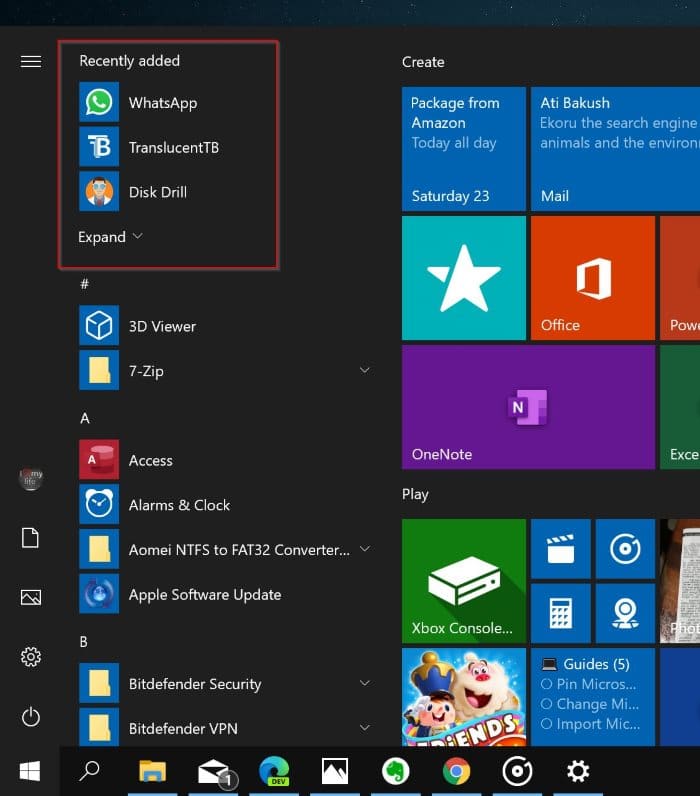Open Candy Crush Friends tile
This screenshot has height=796, width=700.
click(x=463, y=696)
